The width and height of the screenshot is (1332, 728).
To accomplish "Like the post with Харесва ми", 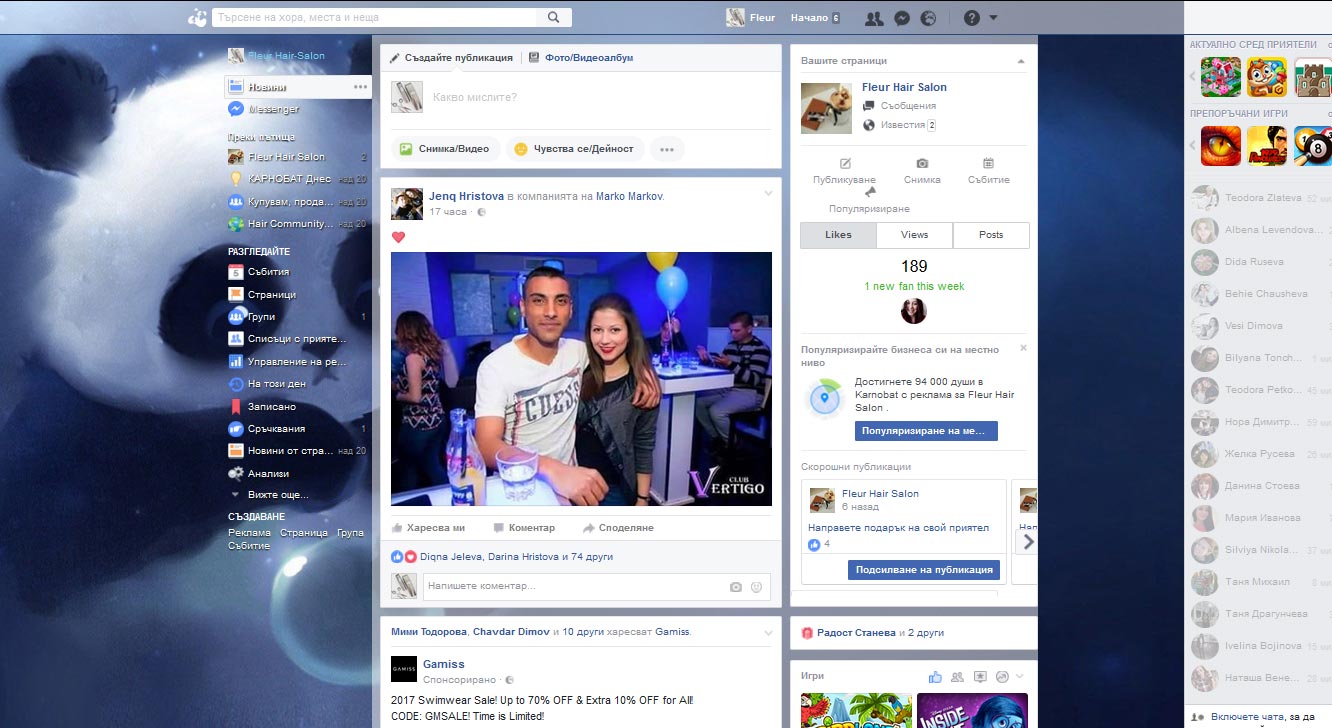I will (428, 527).
